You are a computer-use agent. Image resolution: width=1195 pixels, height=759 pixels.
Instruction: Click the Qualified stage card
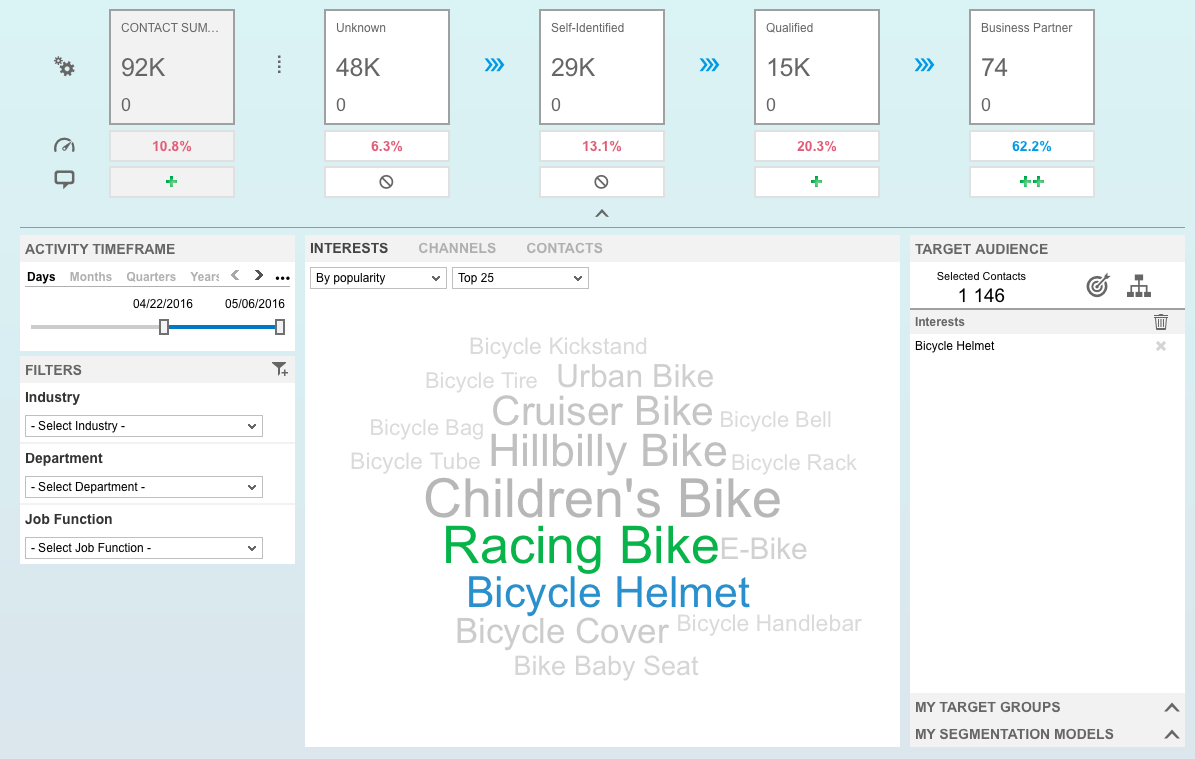point(817,67)
